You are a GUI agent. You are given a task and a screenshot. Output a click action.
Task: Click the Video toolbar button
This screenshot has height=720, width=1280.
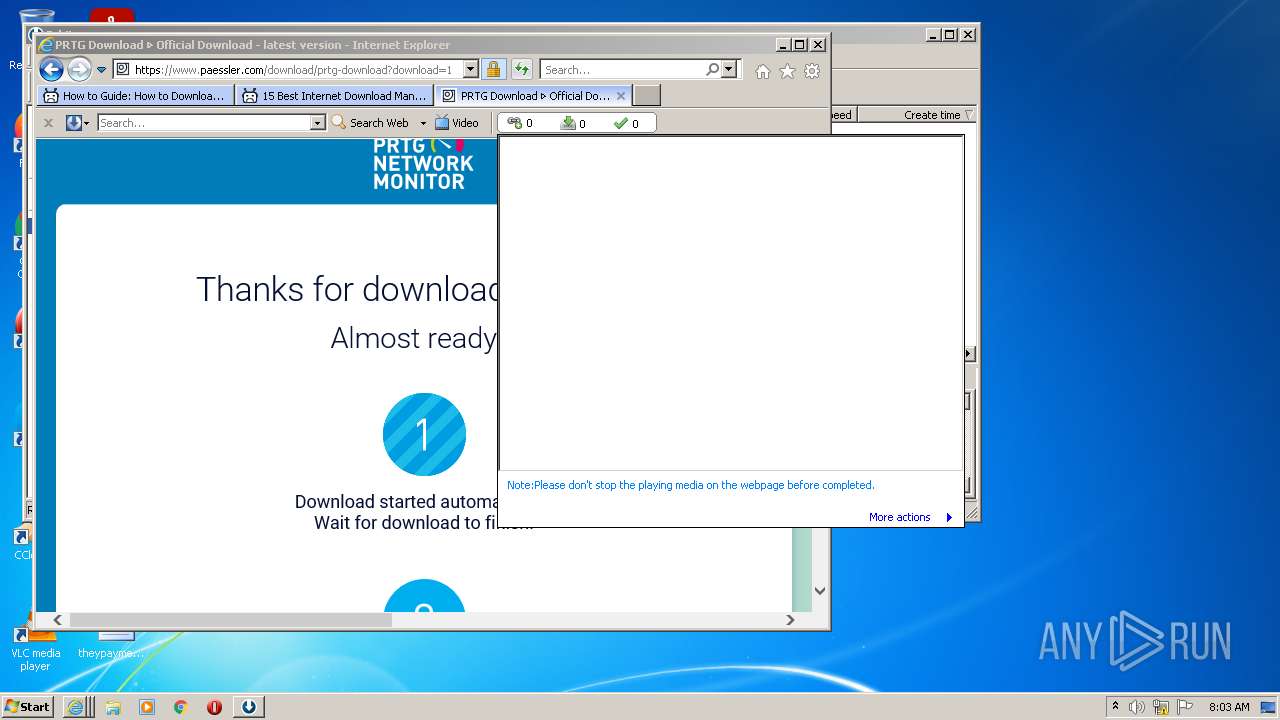pos(457,123)
